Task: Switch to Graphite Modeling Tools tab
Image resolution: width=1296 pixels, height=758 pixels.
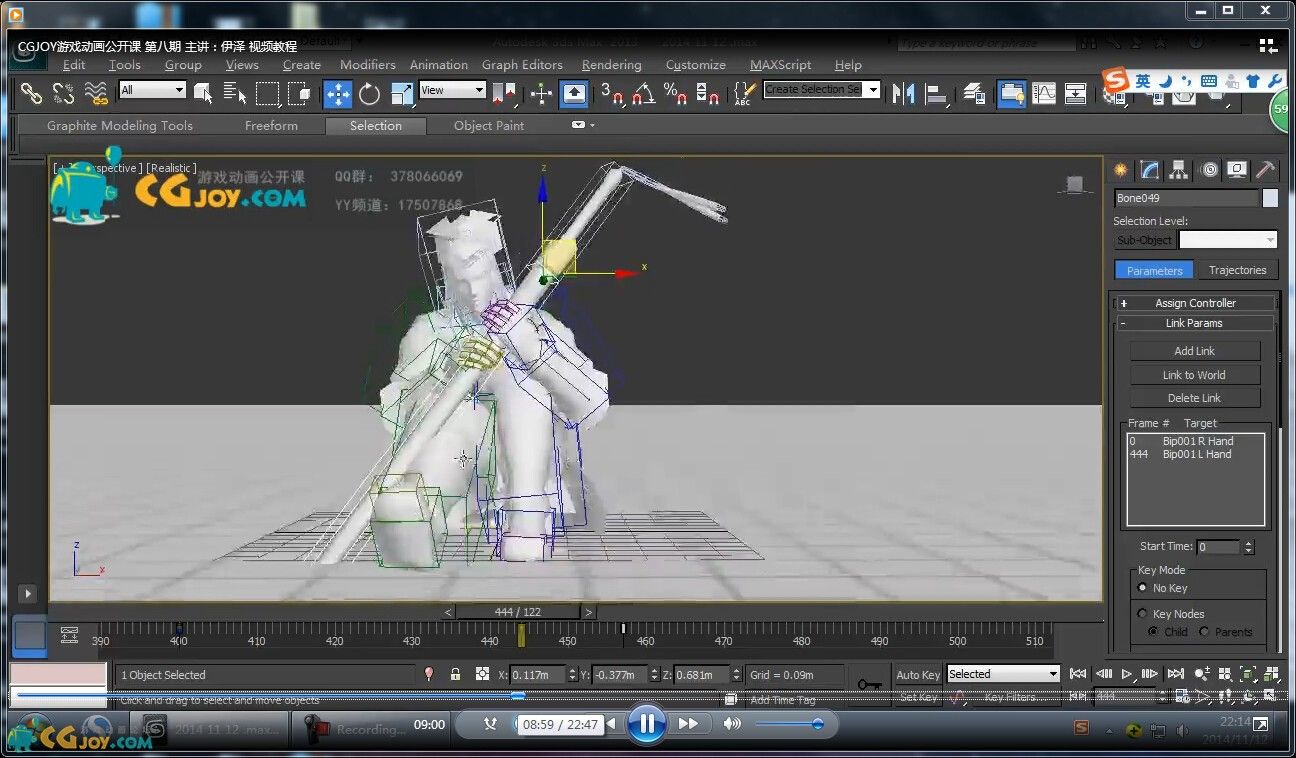Action: pos(120,126)
